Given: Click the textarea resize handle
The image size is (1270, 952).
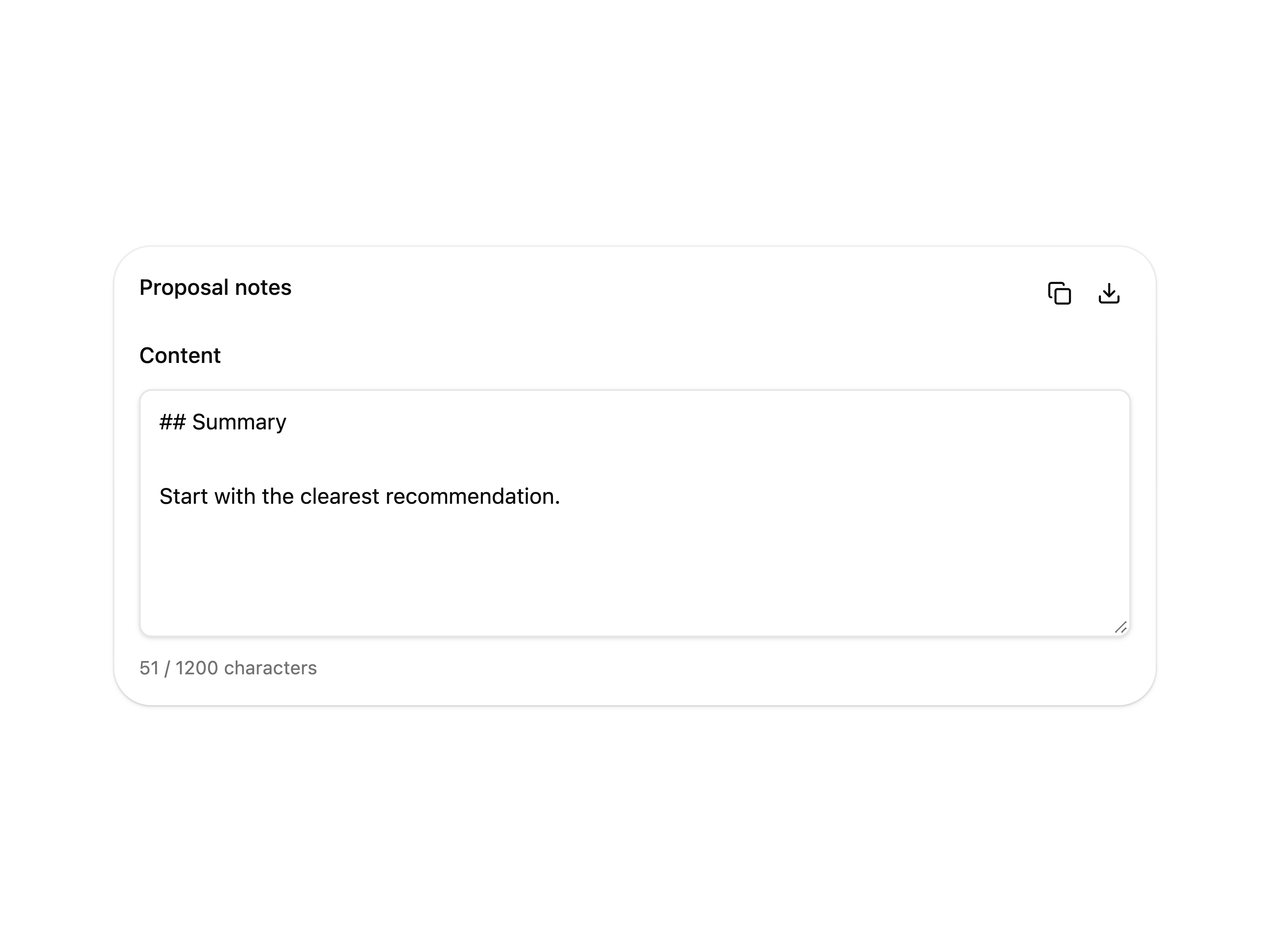Looking at the screenshot, I should point(1120,627).
